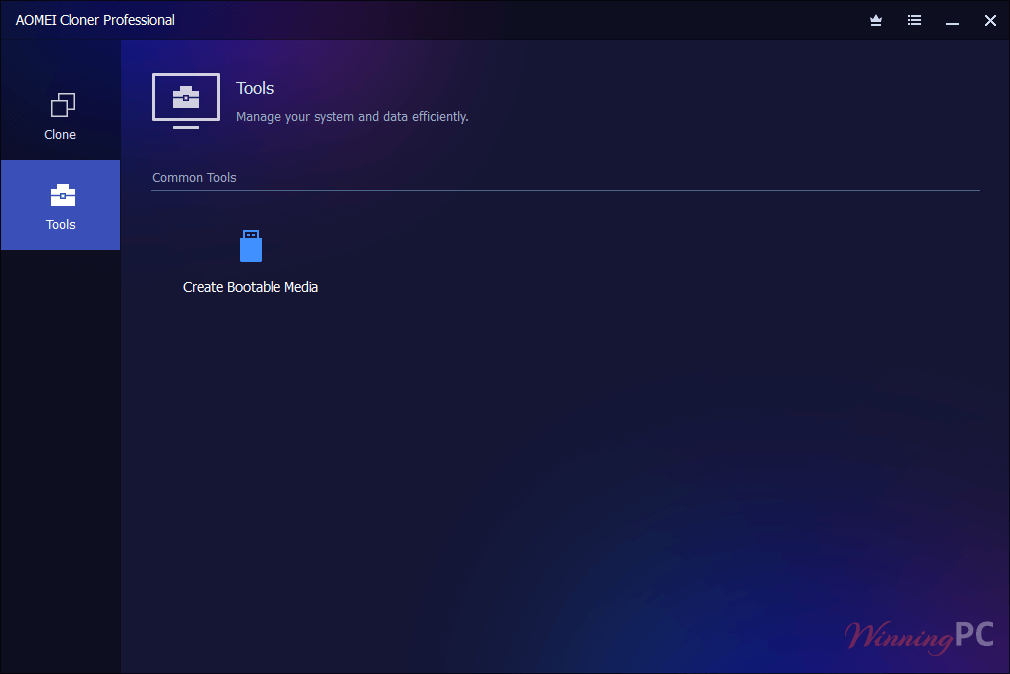
Task: Click the large Tools monitor icon
Action: (186, 101)
